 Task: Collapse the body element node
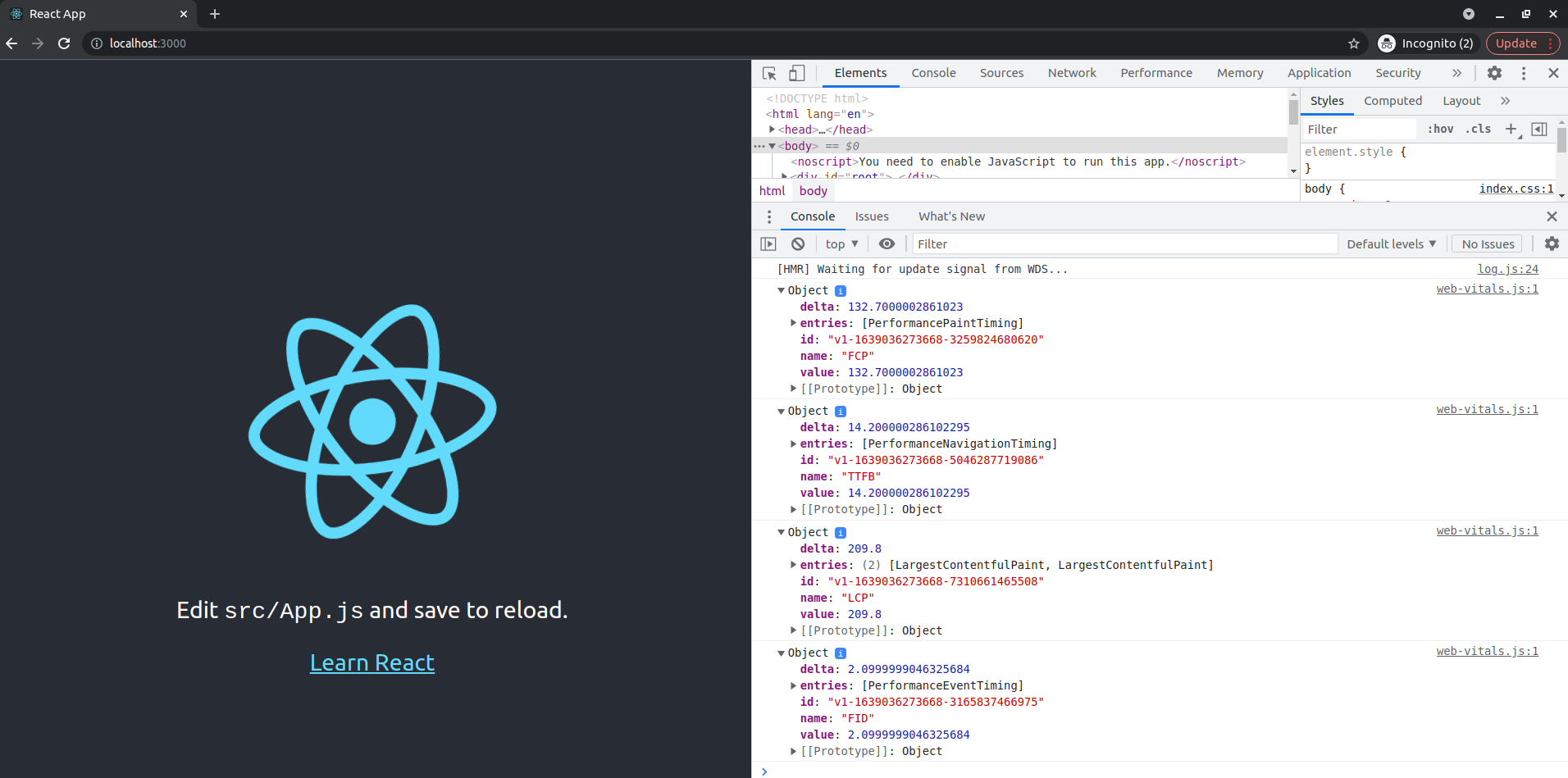tap(772, 146)
